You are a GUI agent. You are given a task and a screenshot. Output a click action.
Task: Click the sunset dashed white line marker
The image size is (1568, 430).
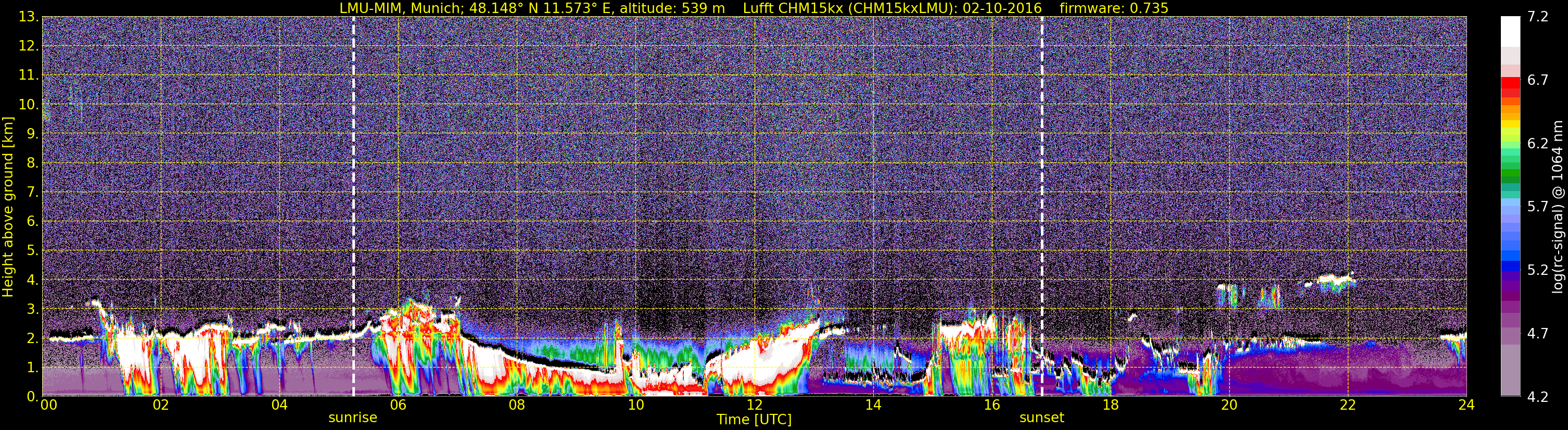click(1041, 207)
